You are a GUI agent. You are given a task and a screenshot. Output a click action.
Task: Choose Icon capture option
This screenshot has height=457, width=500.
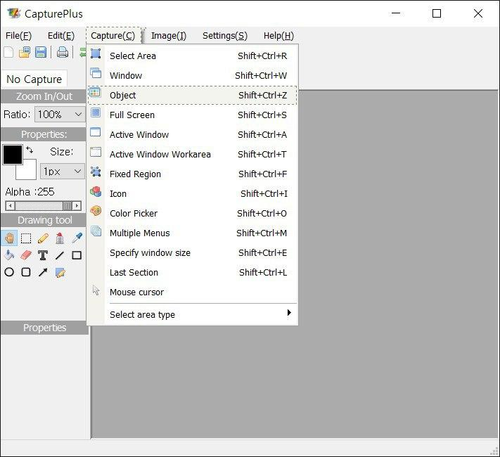(x=192, y=194)
